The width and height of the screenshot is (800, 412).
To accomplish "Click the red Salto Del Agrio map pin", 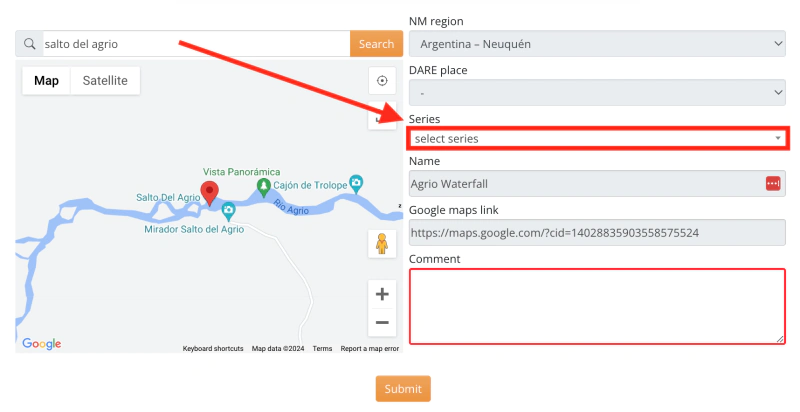I will pos(209,191).
